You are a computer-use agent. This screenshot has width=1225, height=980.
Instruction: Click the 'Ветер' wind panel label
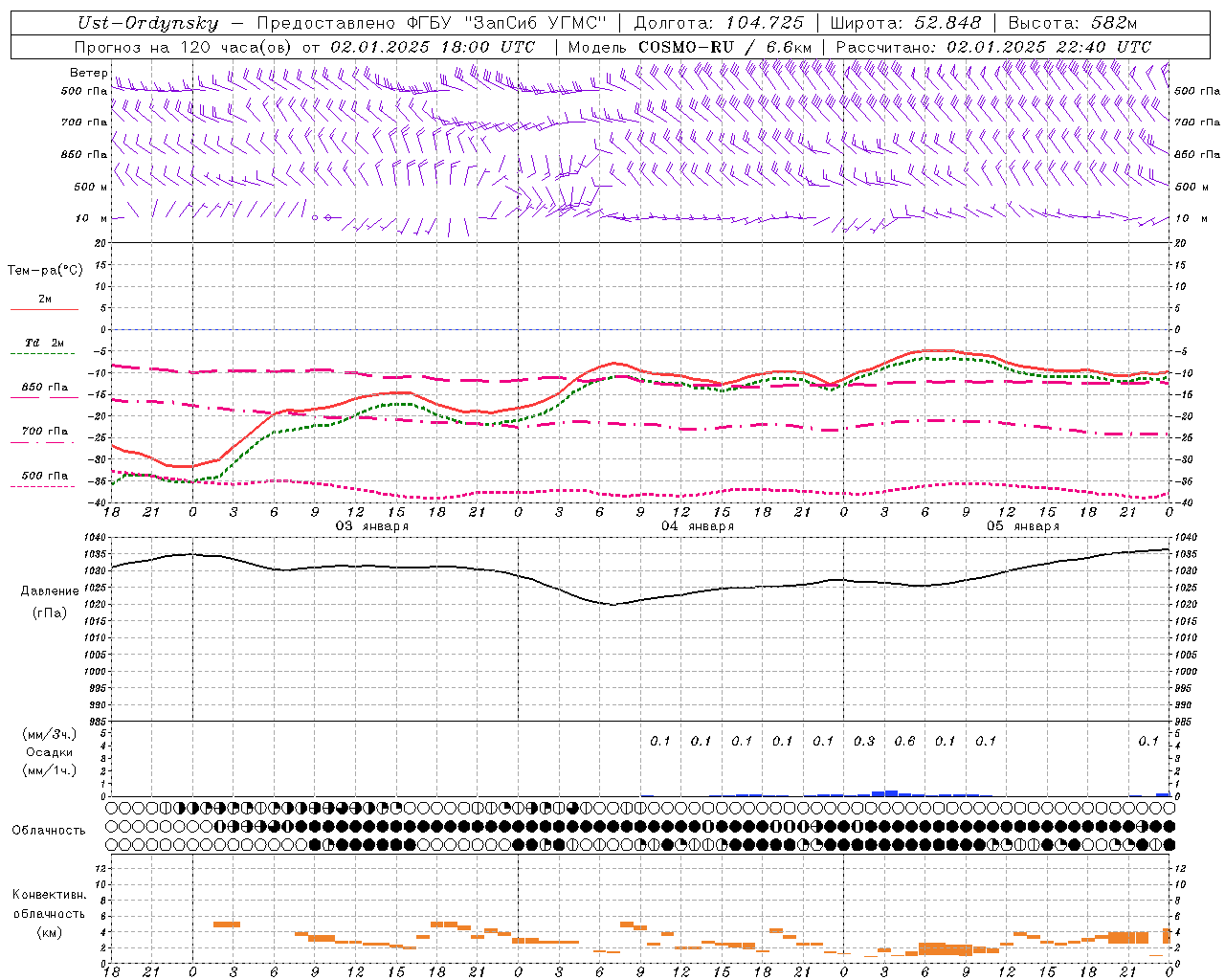89,73
